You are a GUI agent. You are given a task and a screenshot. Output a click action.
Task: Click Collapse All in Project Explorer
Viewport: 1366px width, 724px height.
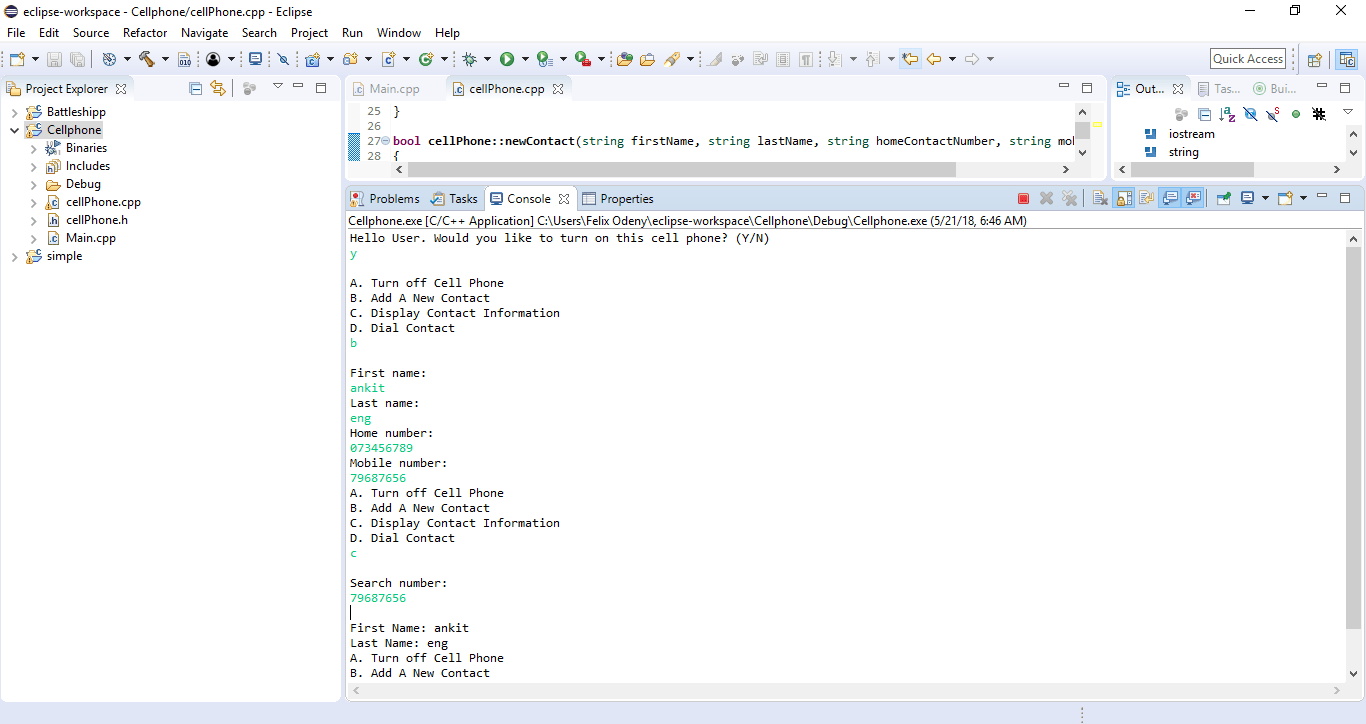(x=195, y=88)
